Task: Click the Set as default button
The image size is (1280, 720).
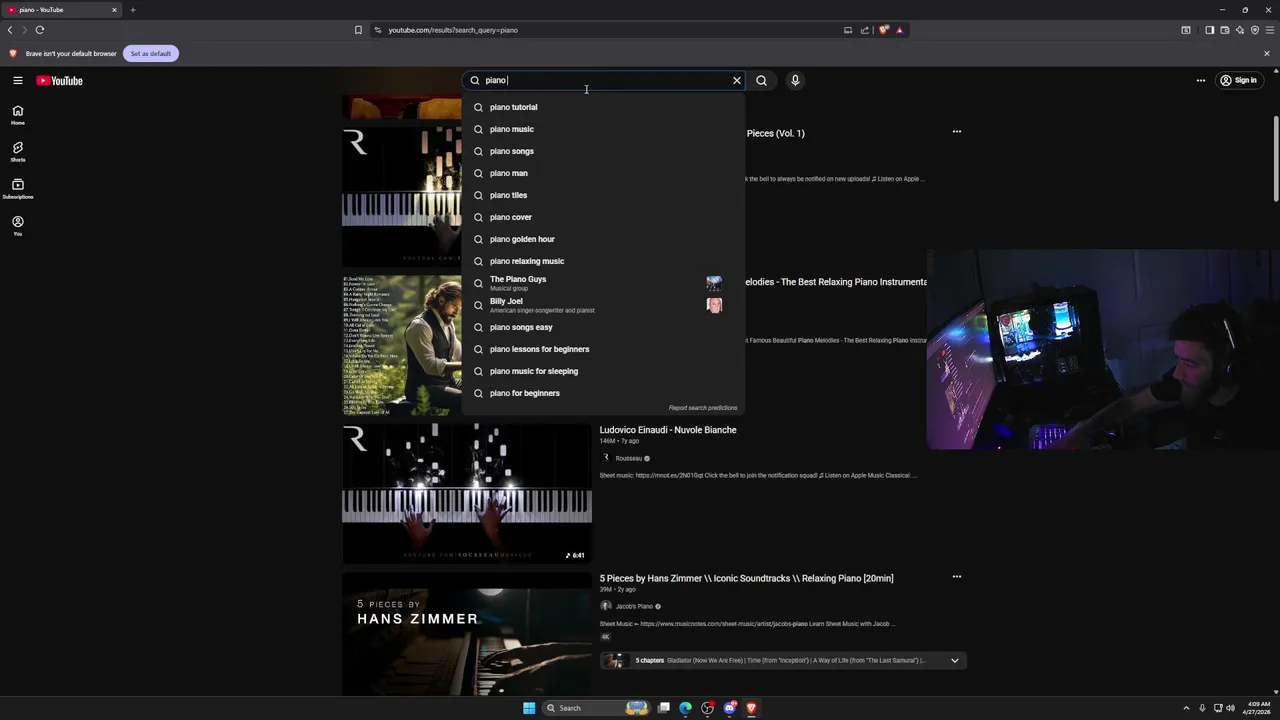Action: tap(151, 53)
